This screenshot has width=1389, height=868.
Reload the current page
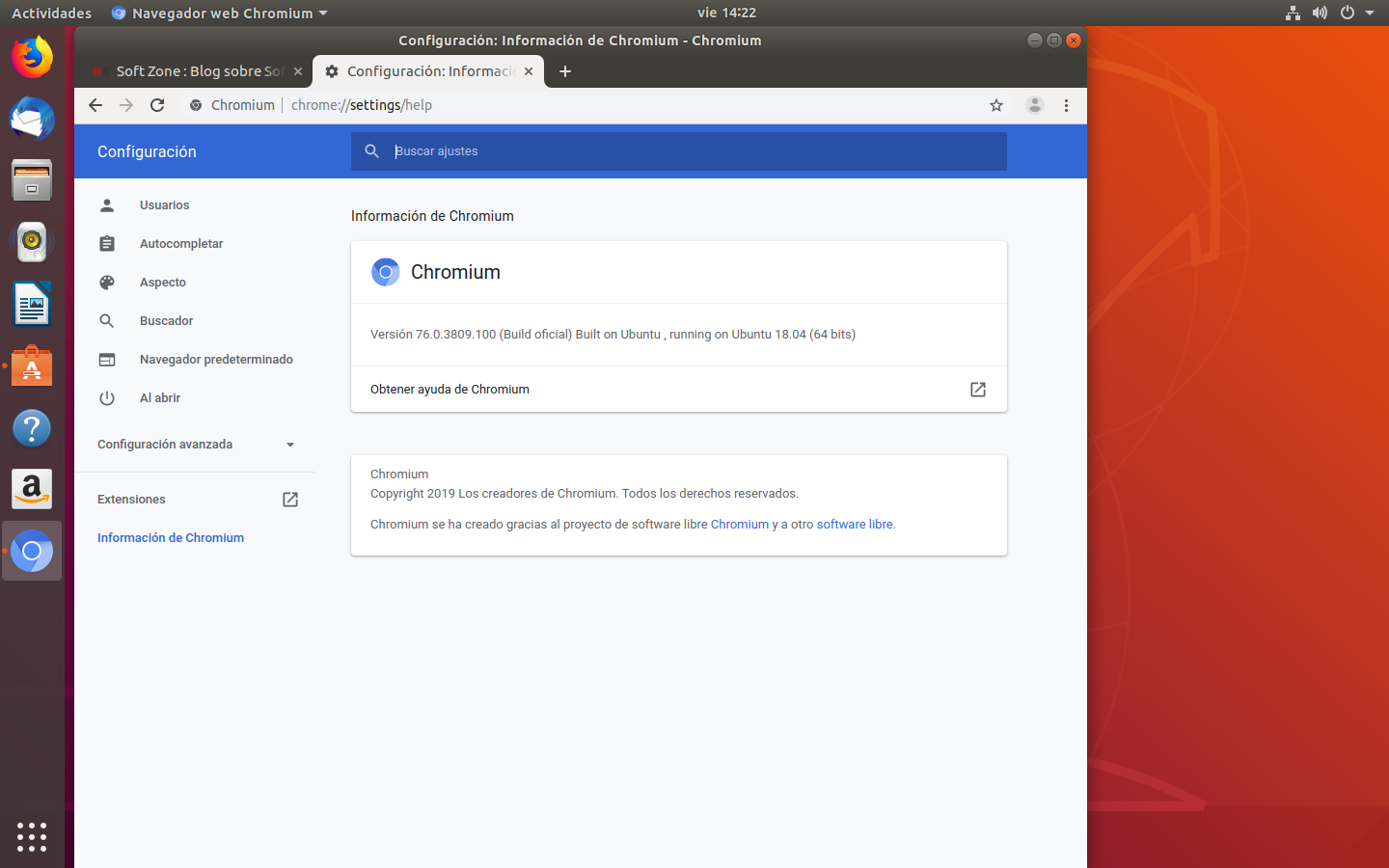[x=157, y=105]
